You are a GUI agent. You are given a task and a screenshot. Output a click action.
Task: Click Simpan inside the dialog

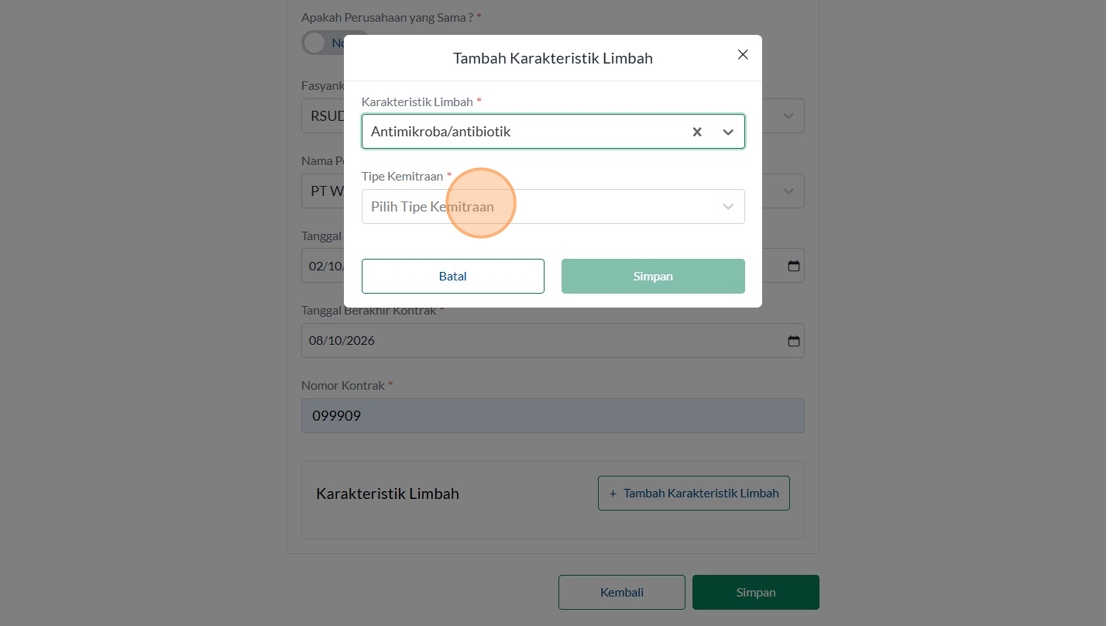(x=653, y=276)
